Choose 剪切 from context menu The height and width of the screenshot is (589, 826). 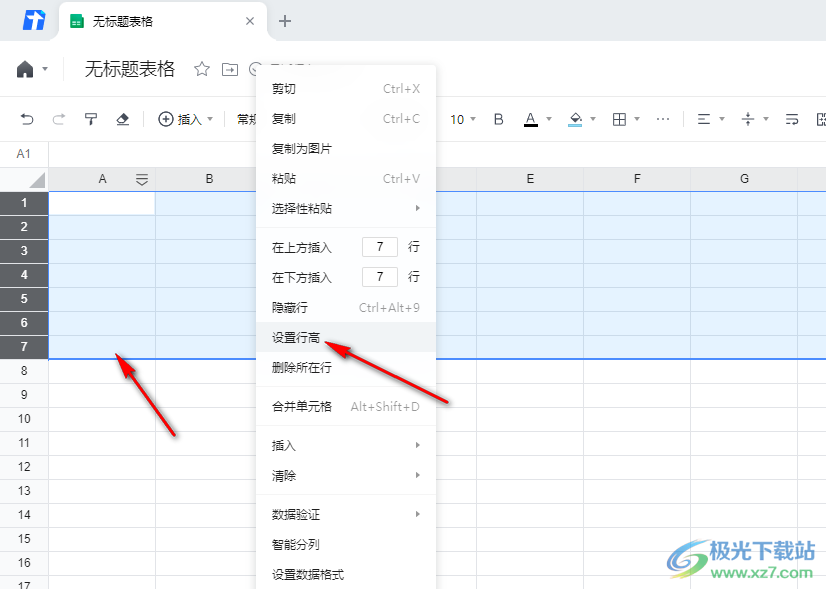pyautogui.click(x=346, y=89)
